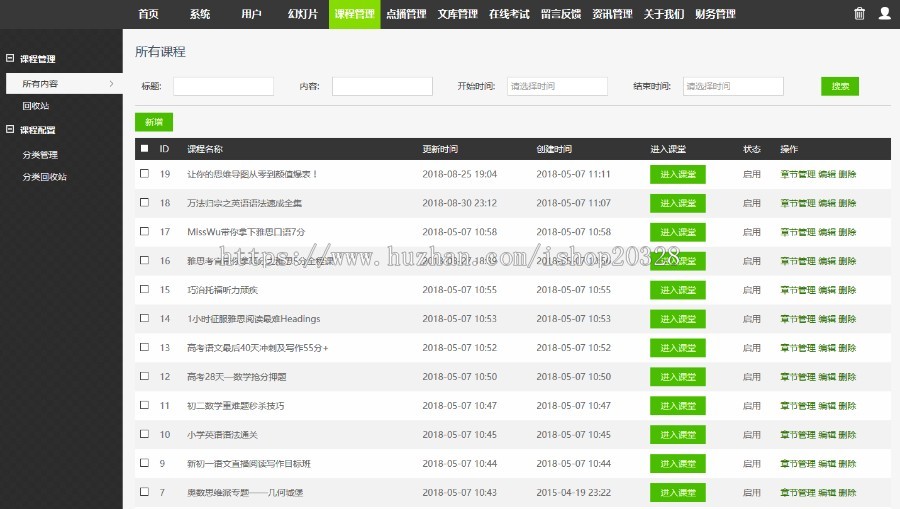Click 进入课堂 for course ID 13

(x=677, y=348)
